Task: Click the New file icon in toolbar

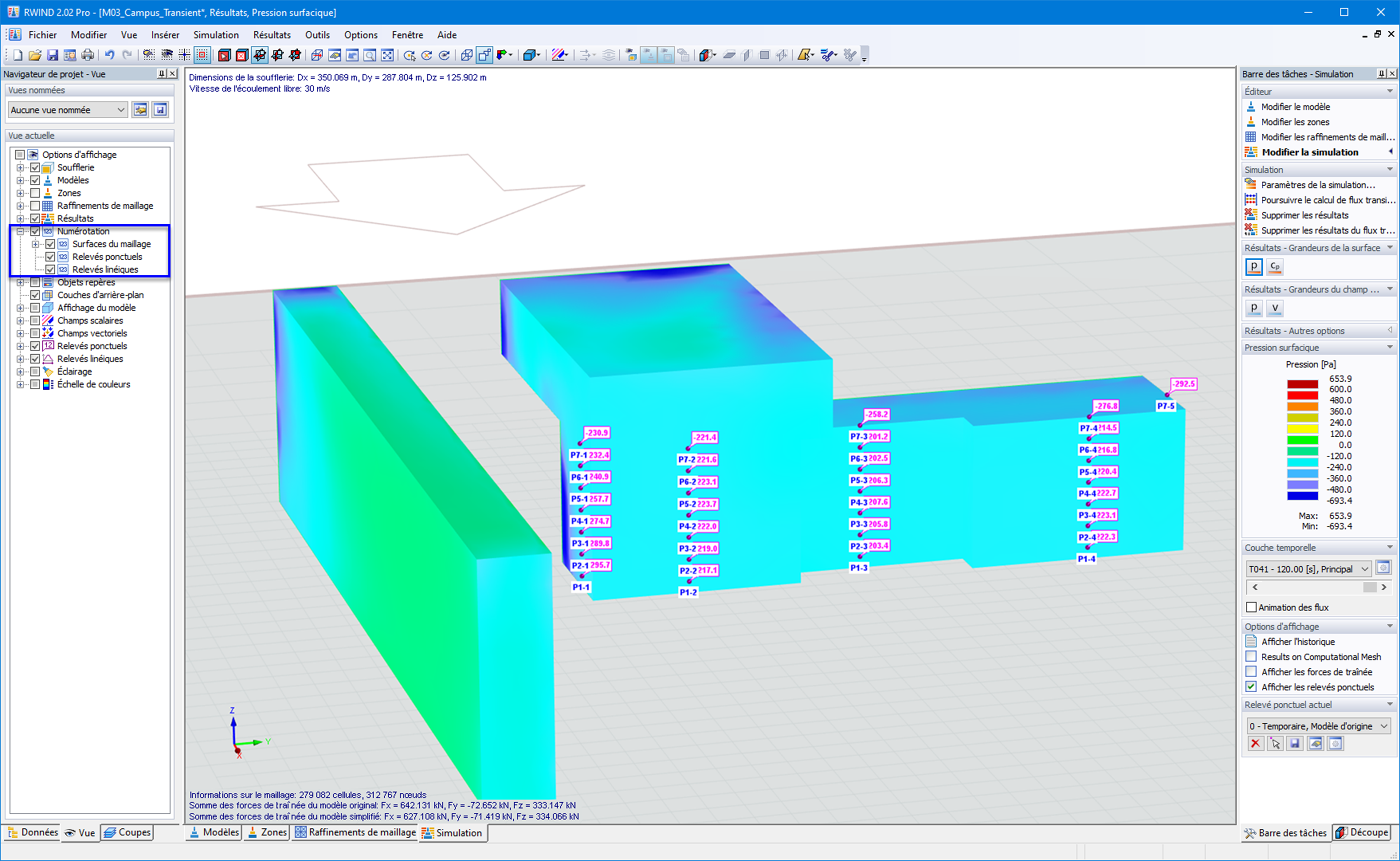Action: pyautogui.click(x=17, y=55)
